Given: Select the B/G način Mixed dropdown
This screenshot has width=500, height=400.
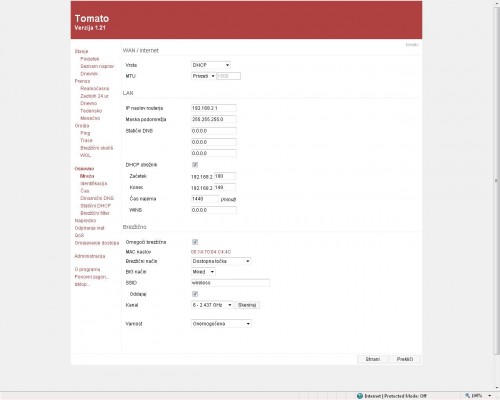Looking at the screenshot, I should click(203, 272).
